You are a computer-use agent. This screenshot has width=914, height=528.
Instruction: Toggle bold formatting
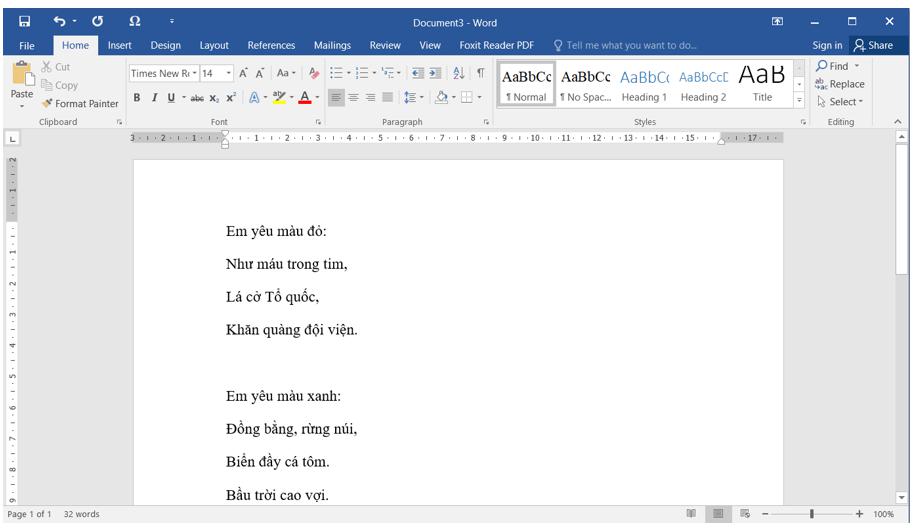(x=137, y=97)
